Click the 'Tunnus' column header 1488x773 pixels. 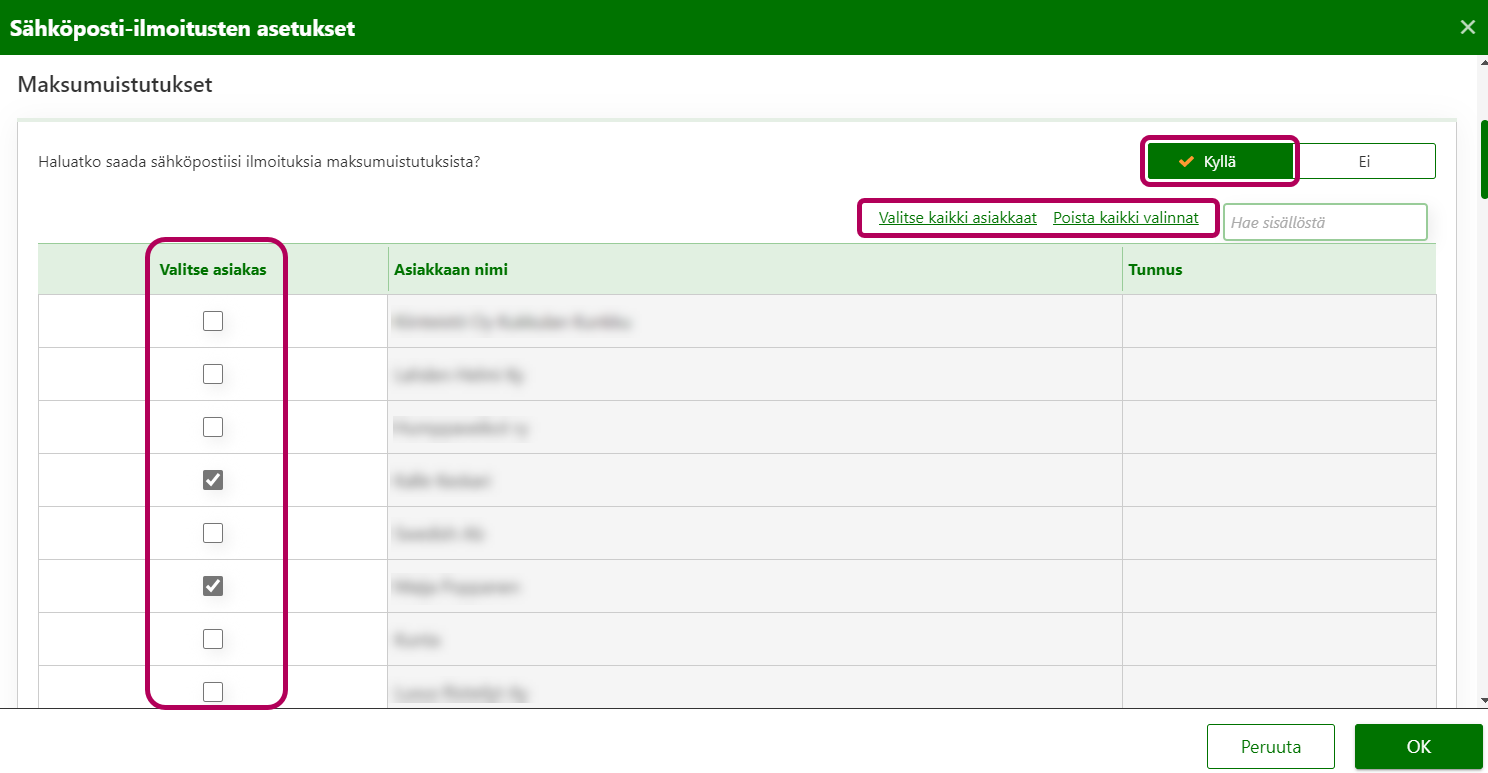(x=1155, y=270)
